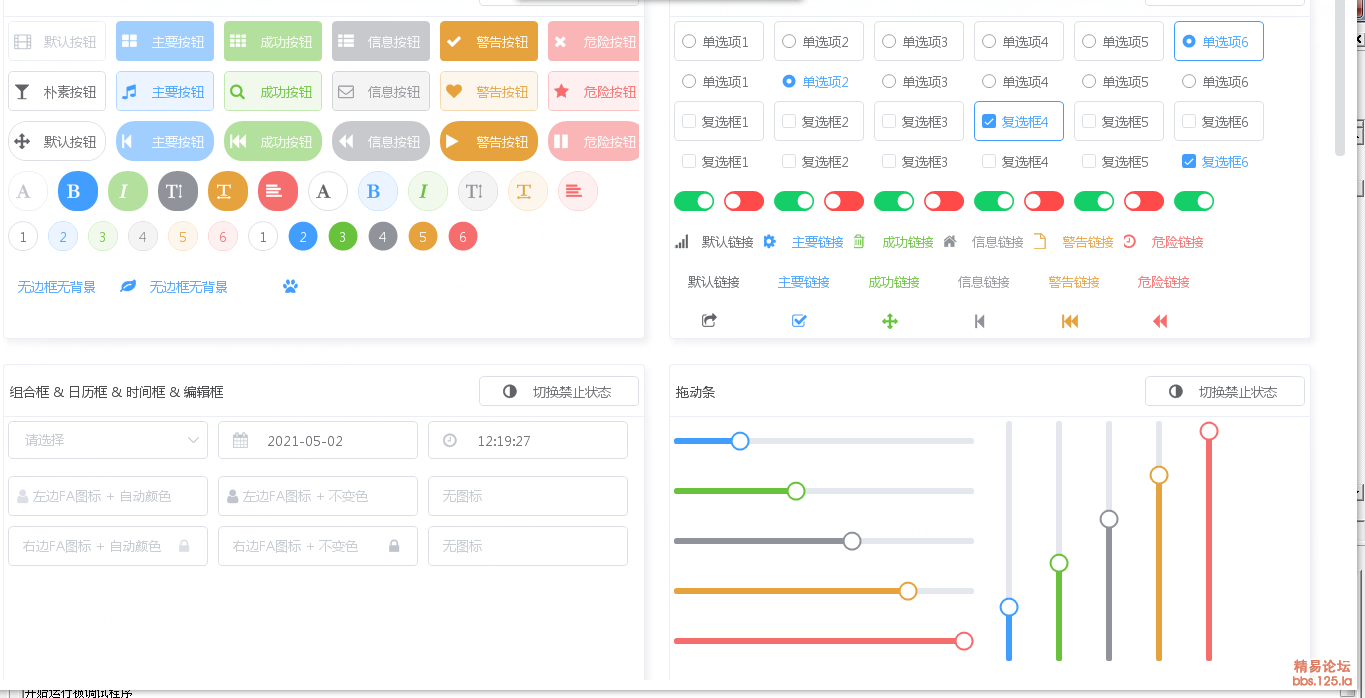Click the blue check-square icon link
This screenshot has width=1365, height=698.
point(799,321)
